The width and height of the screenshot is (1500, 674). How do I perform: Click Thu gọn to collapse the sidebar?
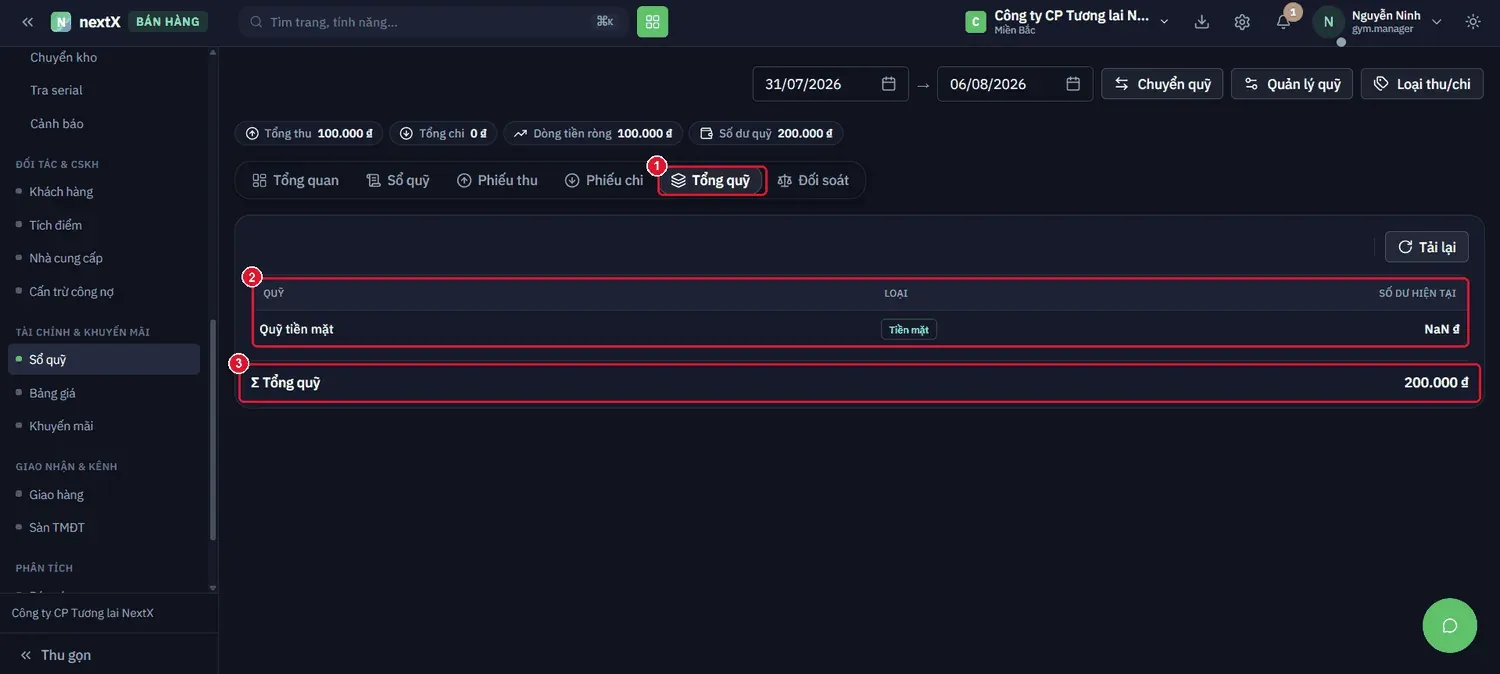(55, 655)
